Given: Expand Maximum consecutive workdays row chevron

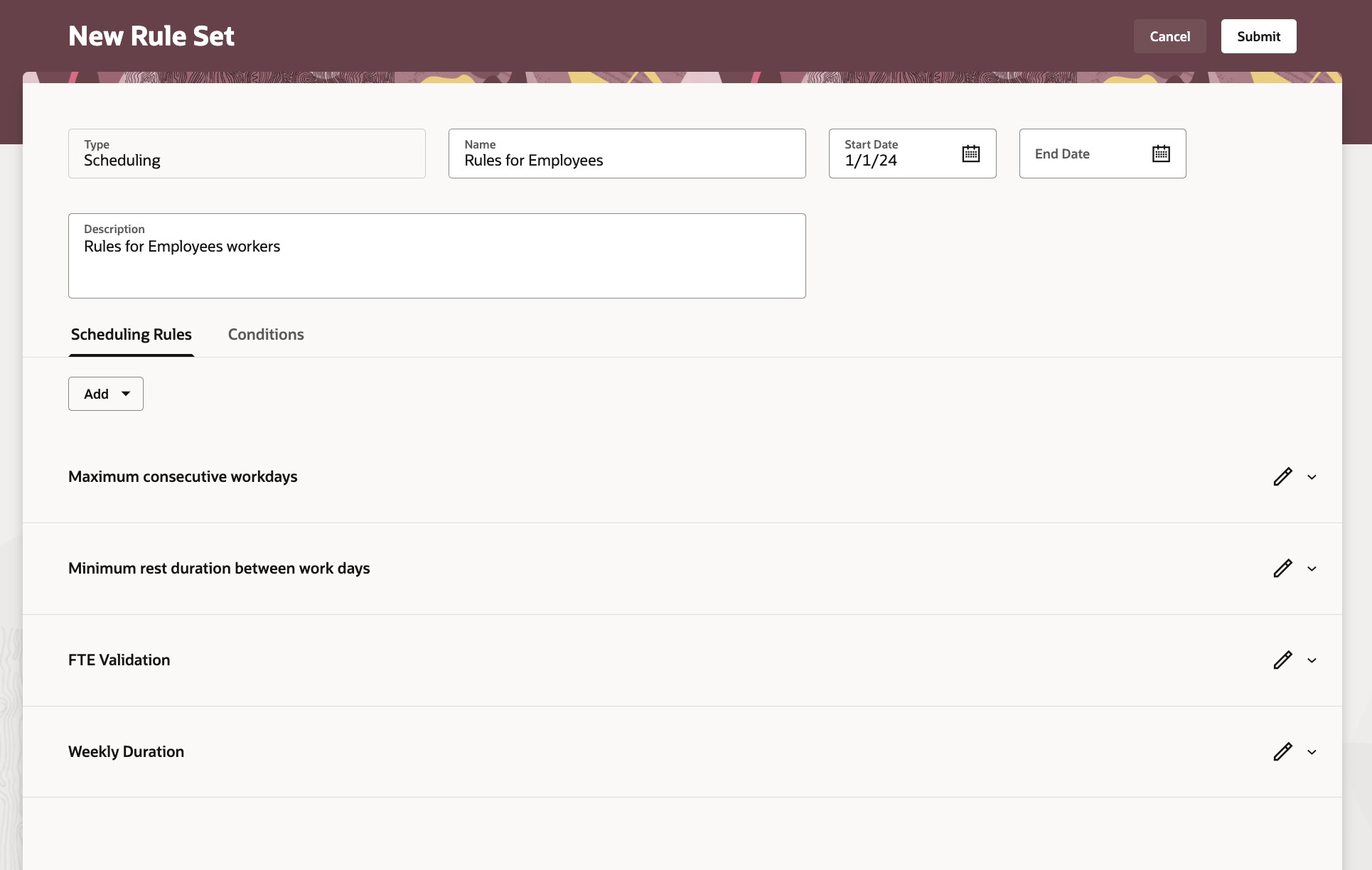Looking at the screenshot, I should click(x=1312, y=477).
